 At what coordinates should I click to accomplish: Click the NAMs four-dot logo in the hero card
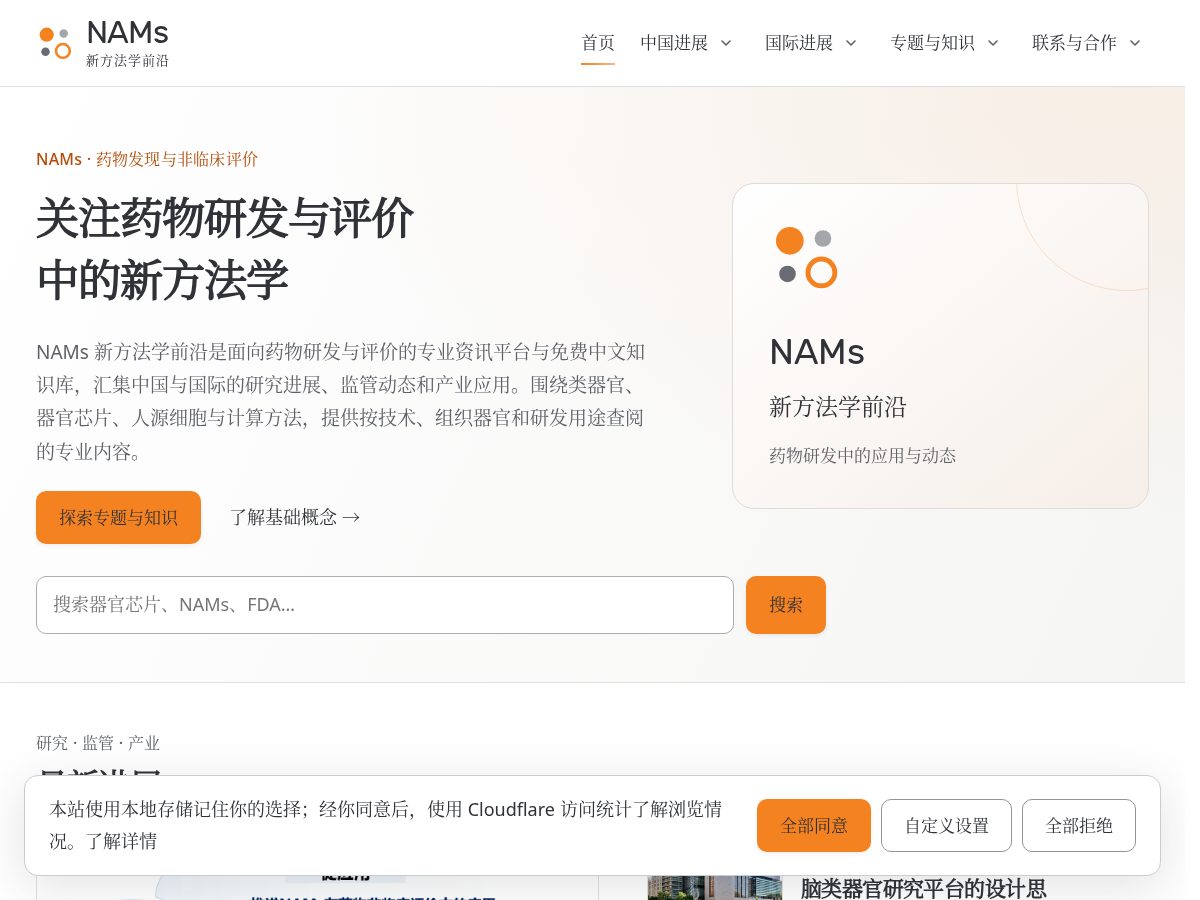pos(806,257)
